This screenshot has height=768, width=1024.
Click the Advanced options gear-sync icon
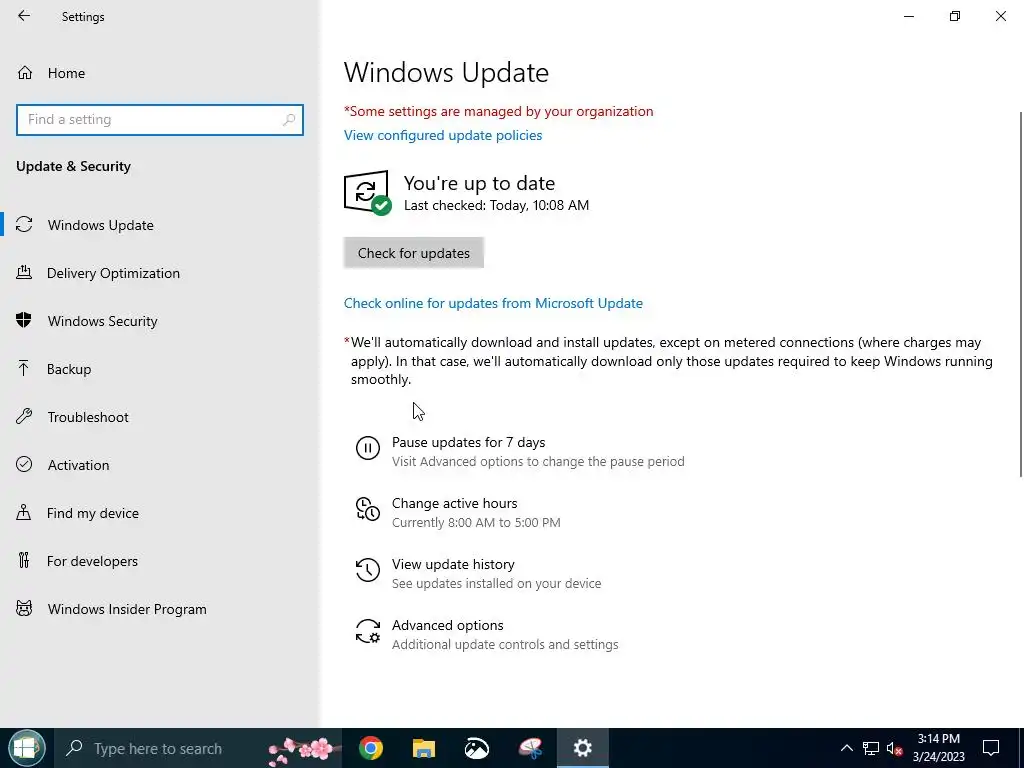[368, 631]
